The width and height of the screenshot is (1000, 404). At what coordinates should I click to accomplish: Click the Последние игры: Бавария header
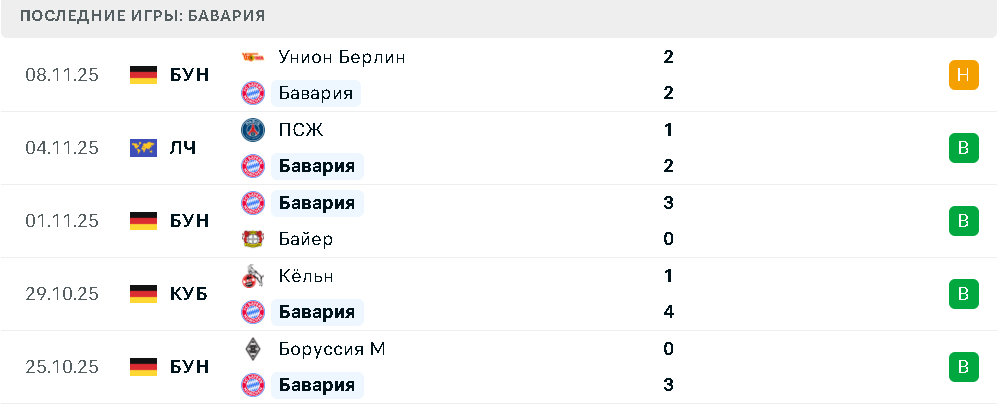[x=143, y=17]
